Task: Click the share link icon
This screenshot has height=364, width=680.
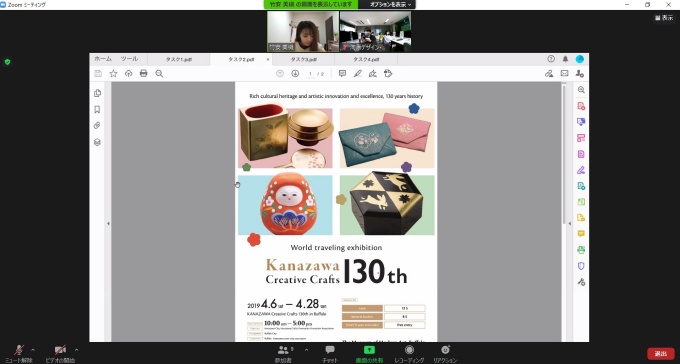Action: pyautogui.click(x=549, y=74)
